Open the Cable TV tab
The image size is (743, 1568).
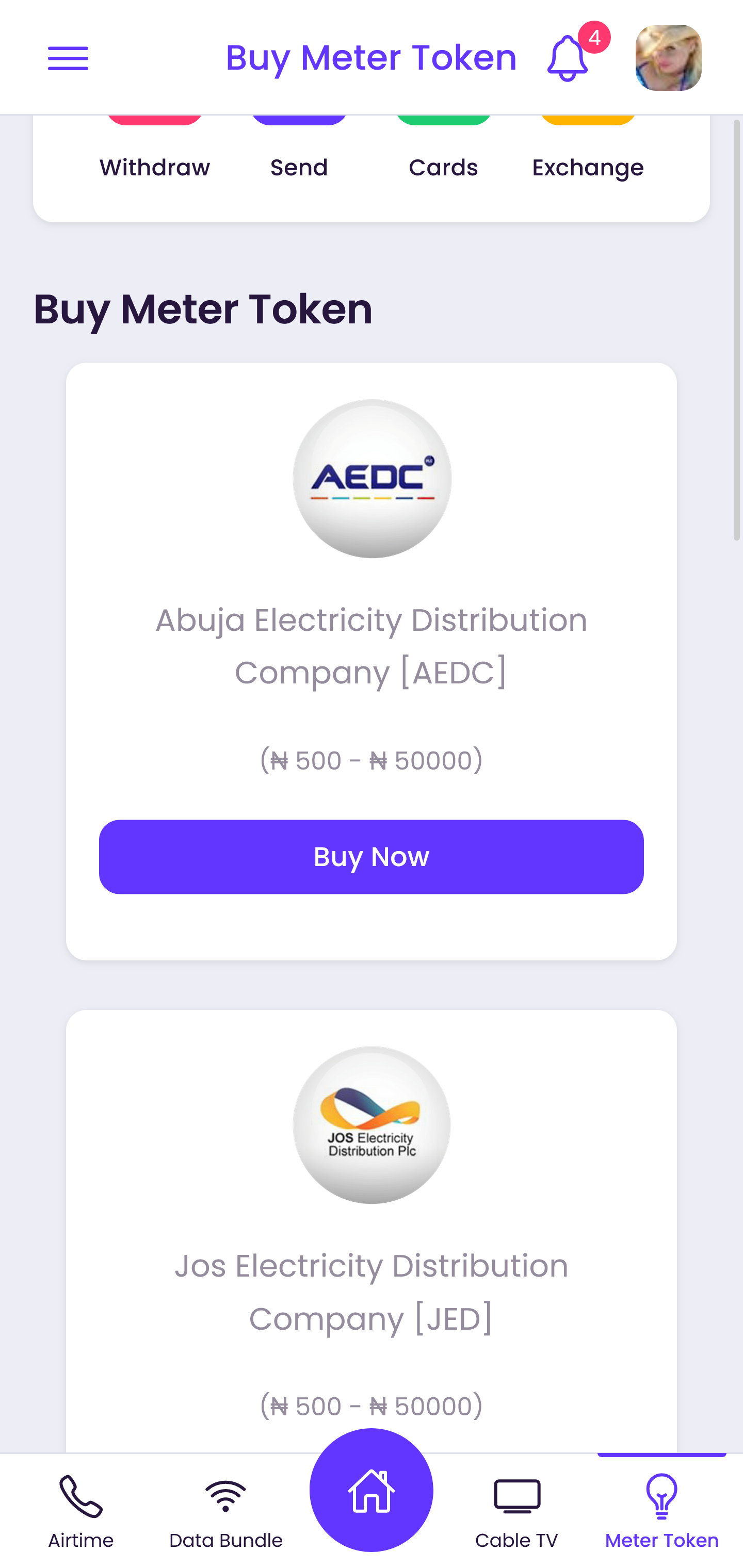pos(516,1511)
